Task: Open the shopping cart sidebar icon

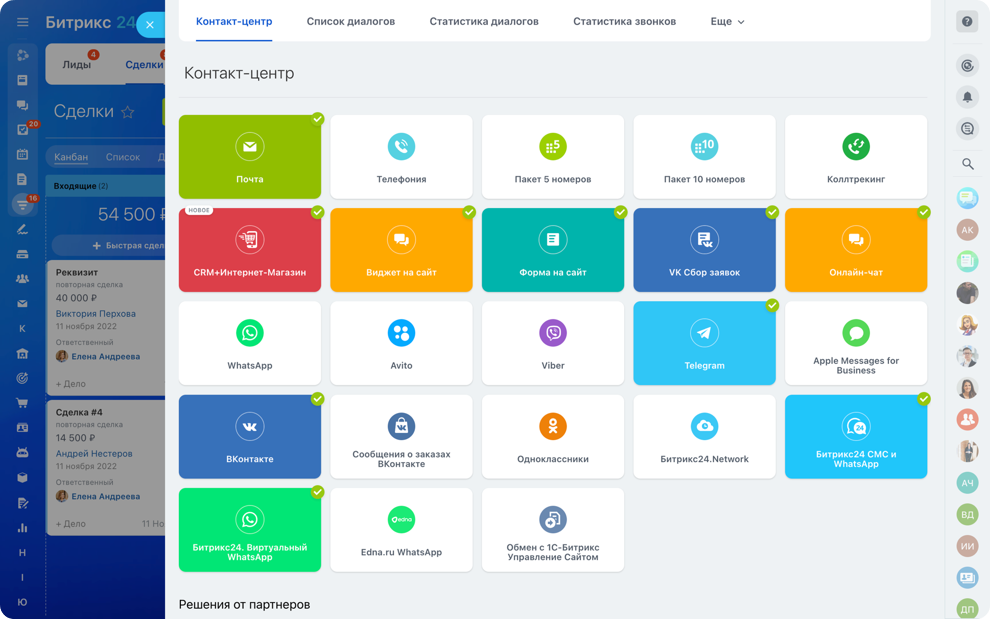Action: 22,403
